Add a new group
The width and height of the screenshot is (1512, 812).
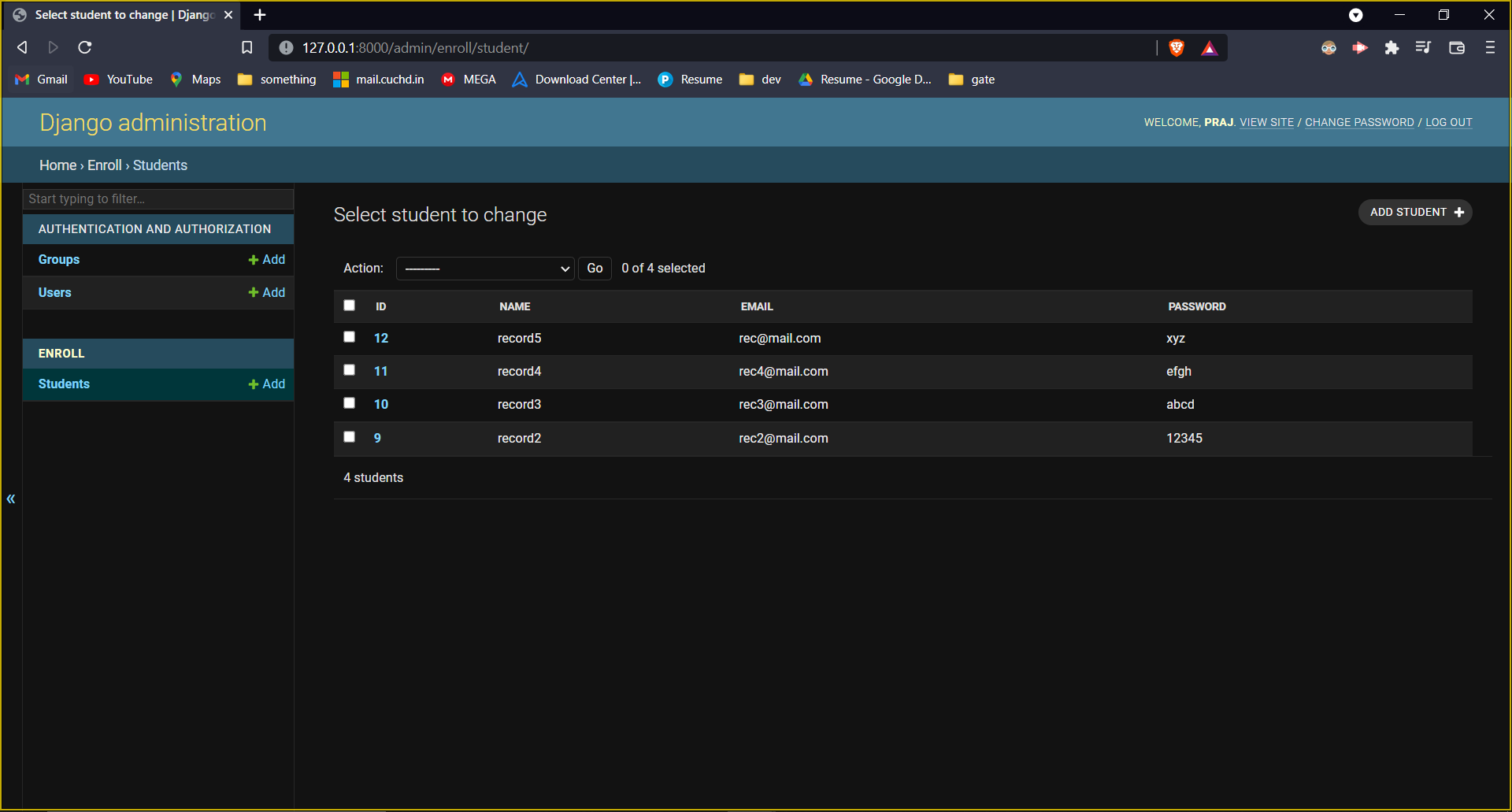267,259
